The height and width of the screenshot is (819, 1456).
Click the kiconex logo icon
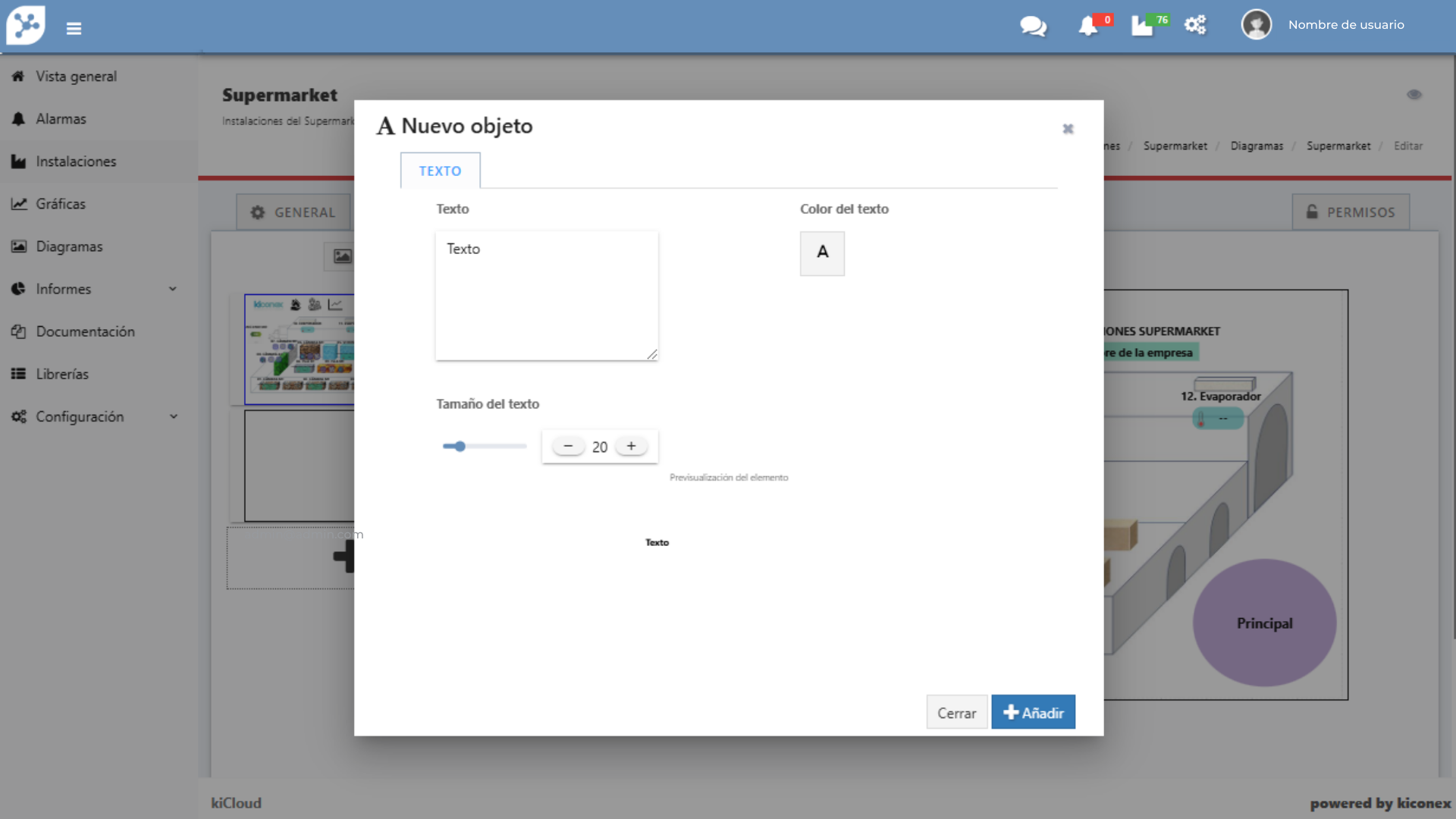point(26,25)
